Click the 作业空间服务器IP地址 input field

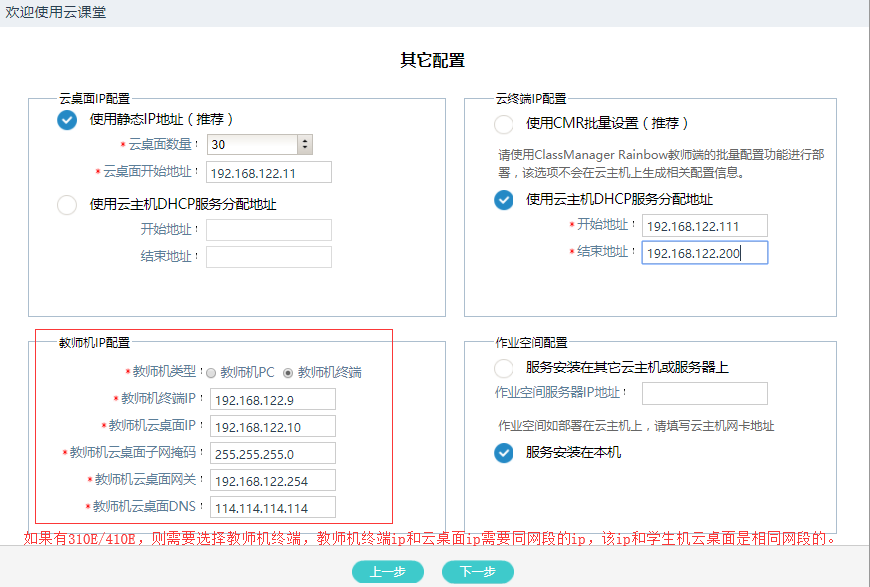tap(704, 393)
